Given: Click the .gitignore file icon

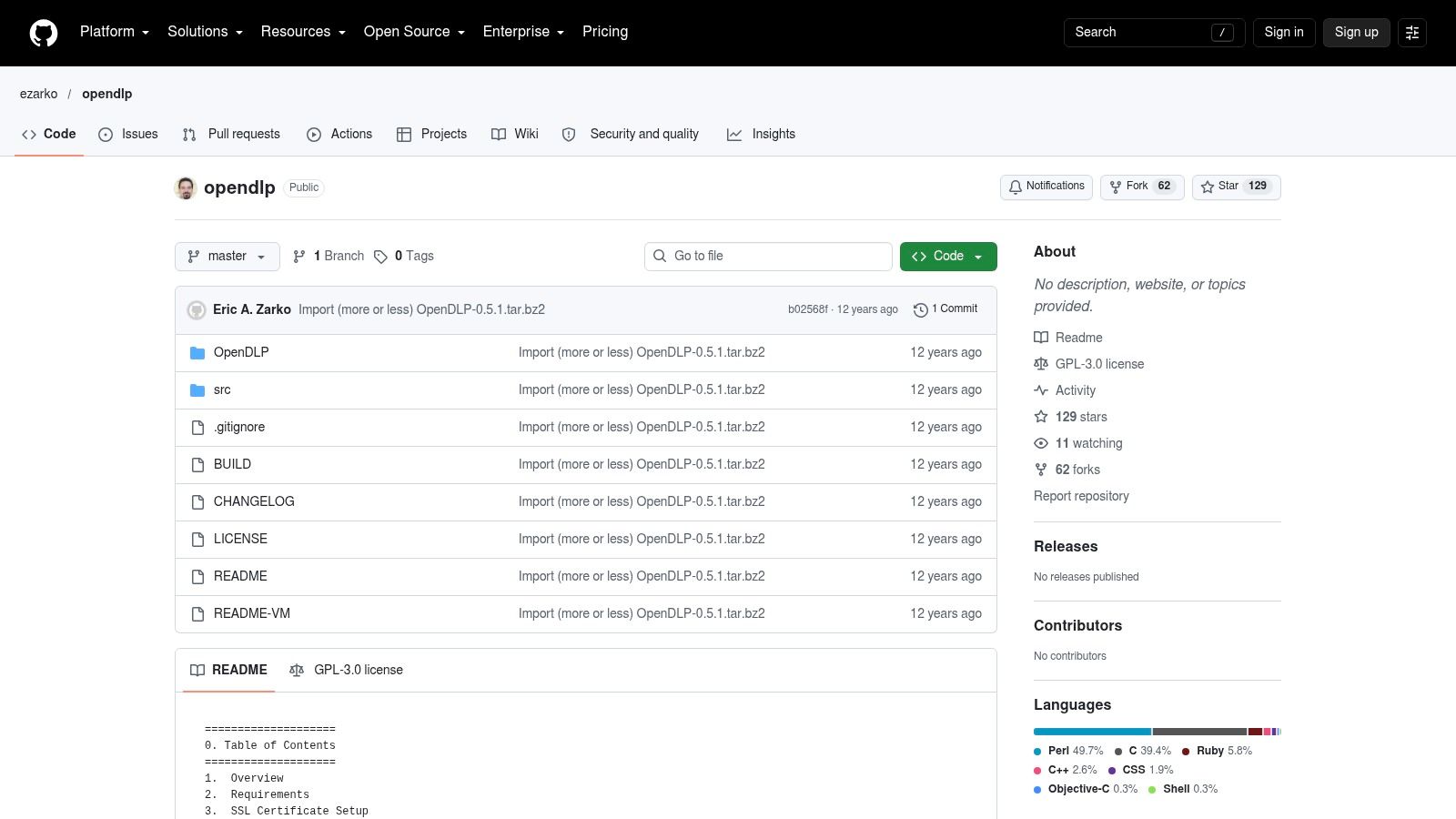Looking at the screenshot, I should [x=197, y=428].
